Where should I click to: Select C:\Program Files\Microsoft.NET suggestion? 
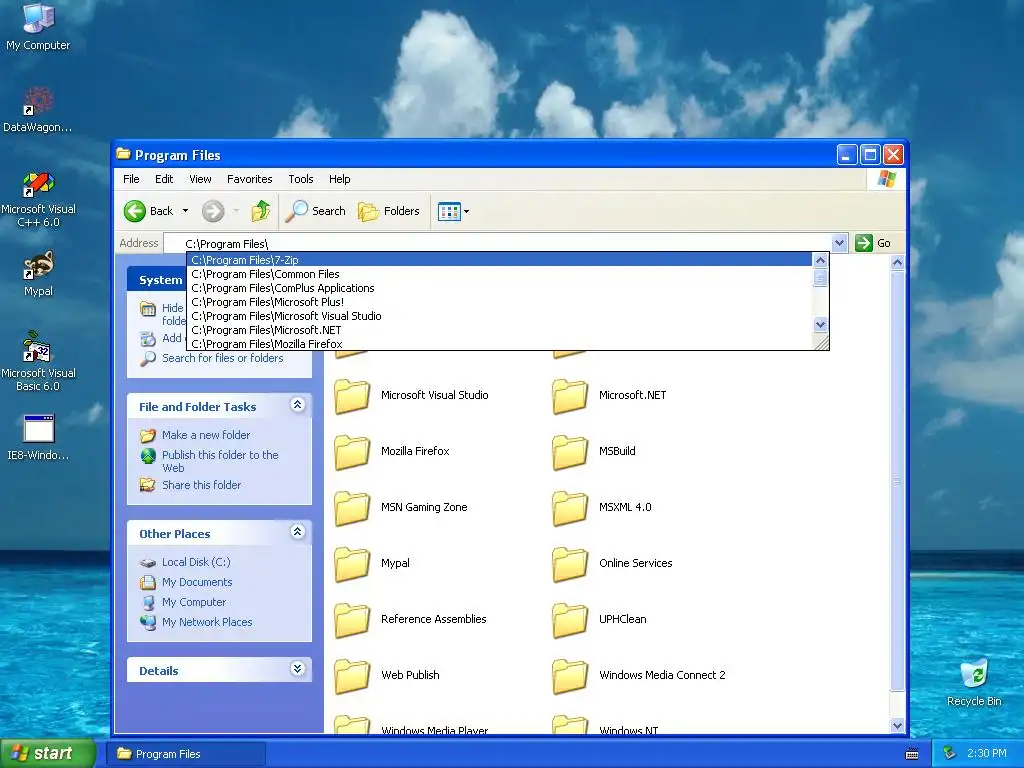coord(500,330)
